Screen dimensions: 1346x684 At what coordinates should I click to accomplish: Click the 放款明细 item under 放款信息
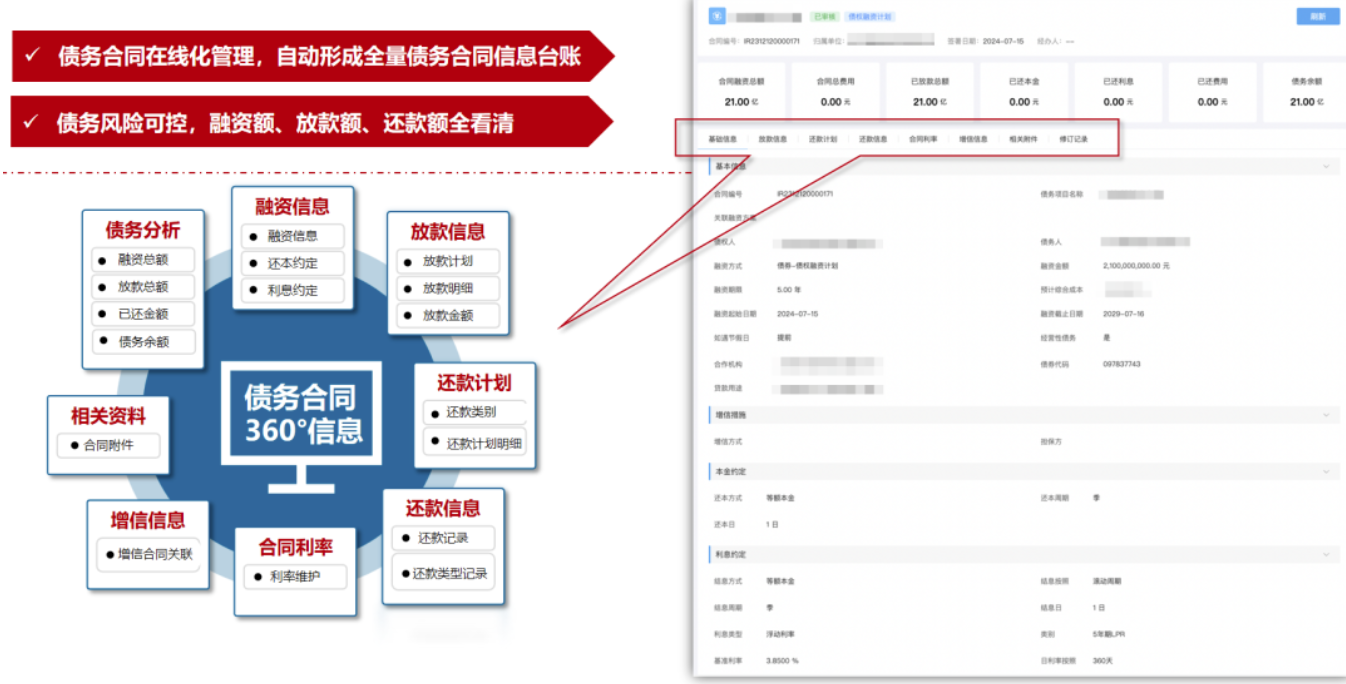point(448,288)
